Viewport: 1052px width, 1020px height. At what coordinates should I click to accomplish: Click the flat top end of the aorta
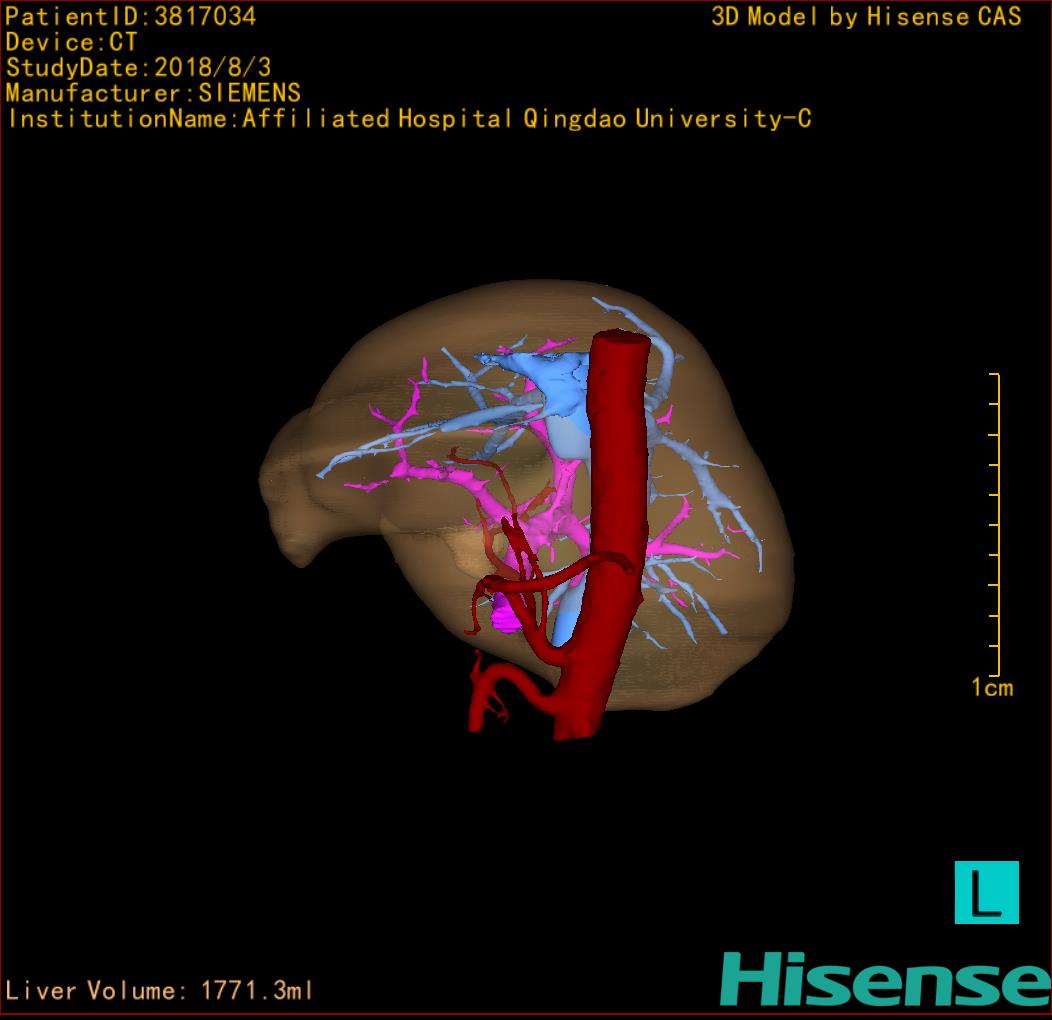620,342
